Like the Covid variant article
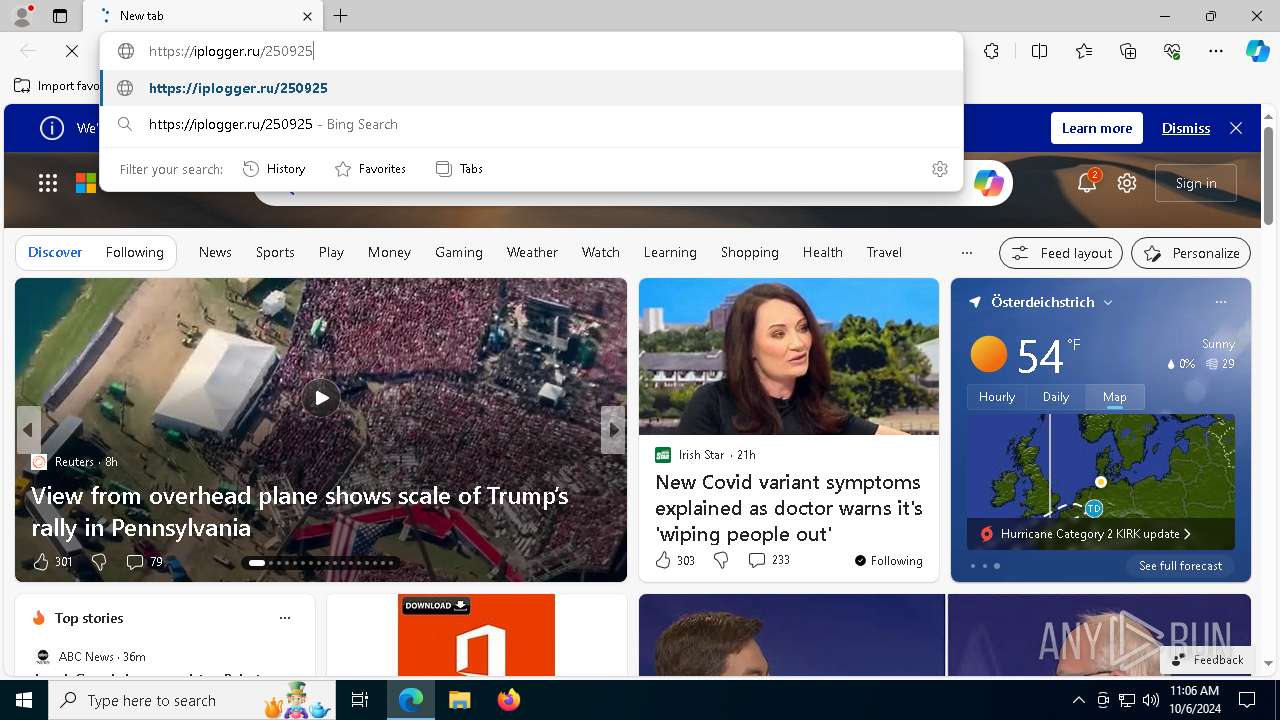This screenshot has height=720, width=1280. (x=663, y=560)
